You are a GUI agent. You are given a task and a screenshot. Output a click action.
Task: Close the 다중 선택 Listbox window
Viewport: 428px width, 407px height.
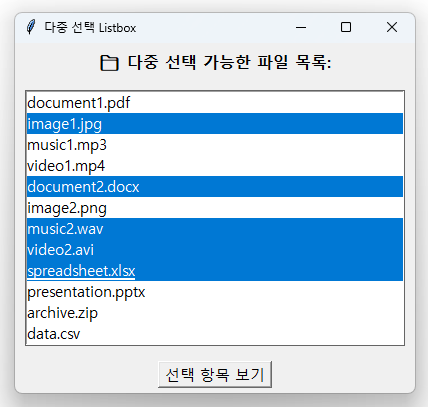(x=392, y=27)
